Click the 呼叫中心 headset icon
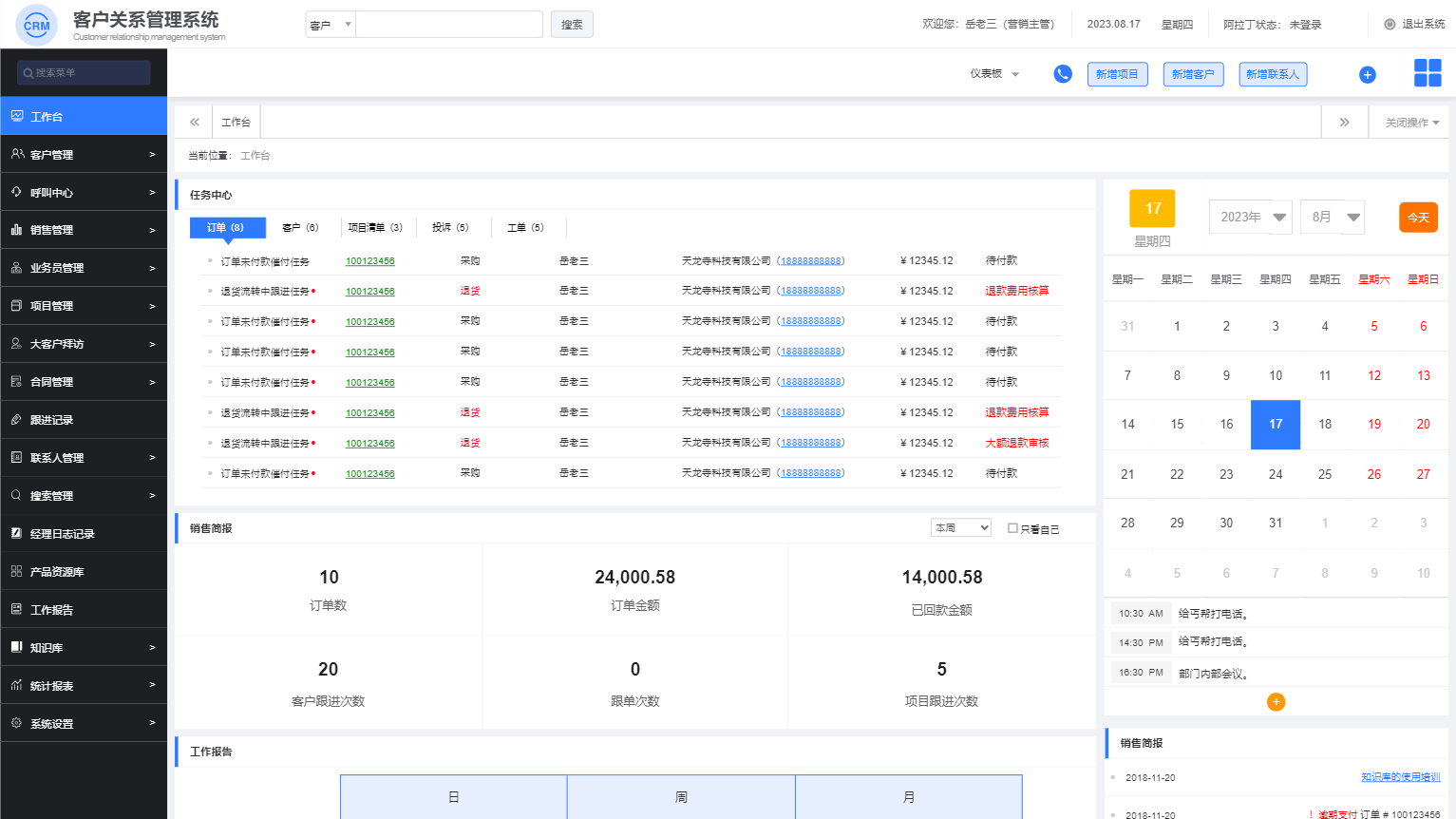This screenshot has height=819, width=1456. click(17, 192)
